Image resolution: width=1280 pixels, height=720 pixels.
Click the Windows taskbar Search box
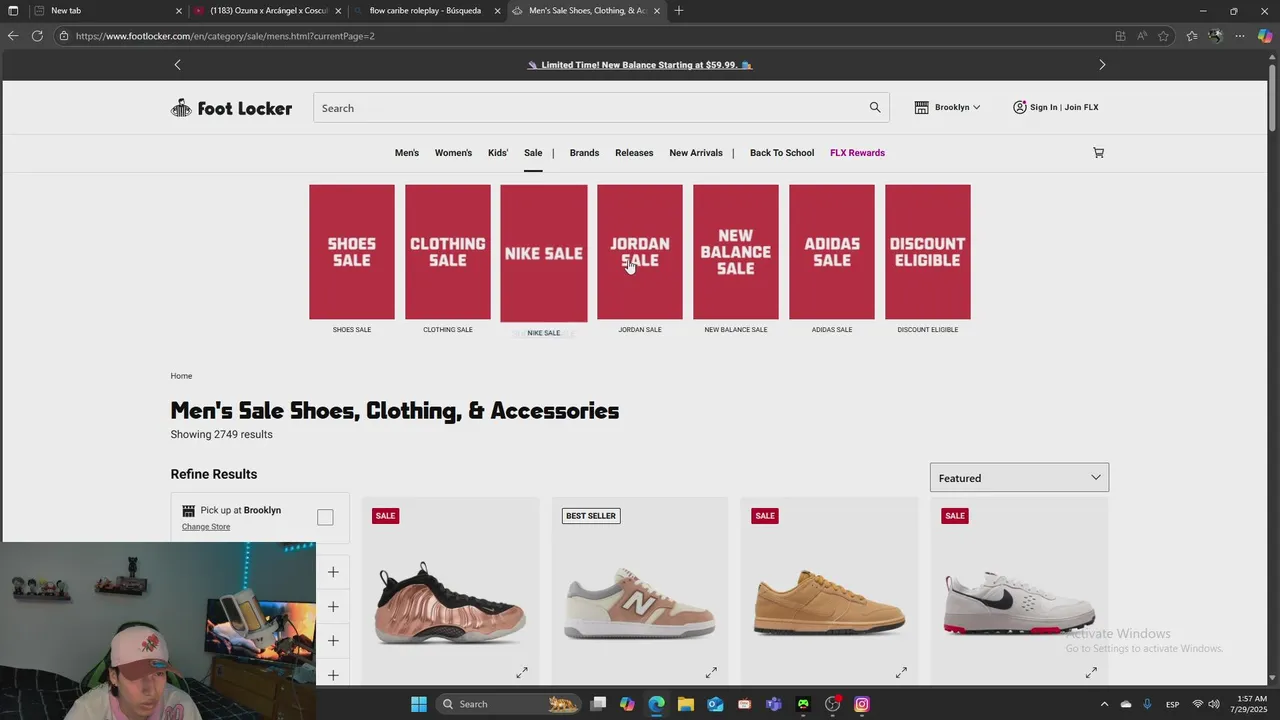[x=510, y=704]
